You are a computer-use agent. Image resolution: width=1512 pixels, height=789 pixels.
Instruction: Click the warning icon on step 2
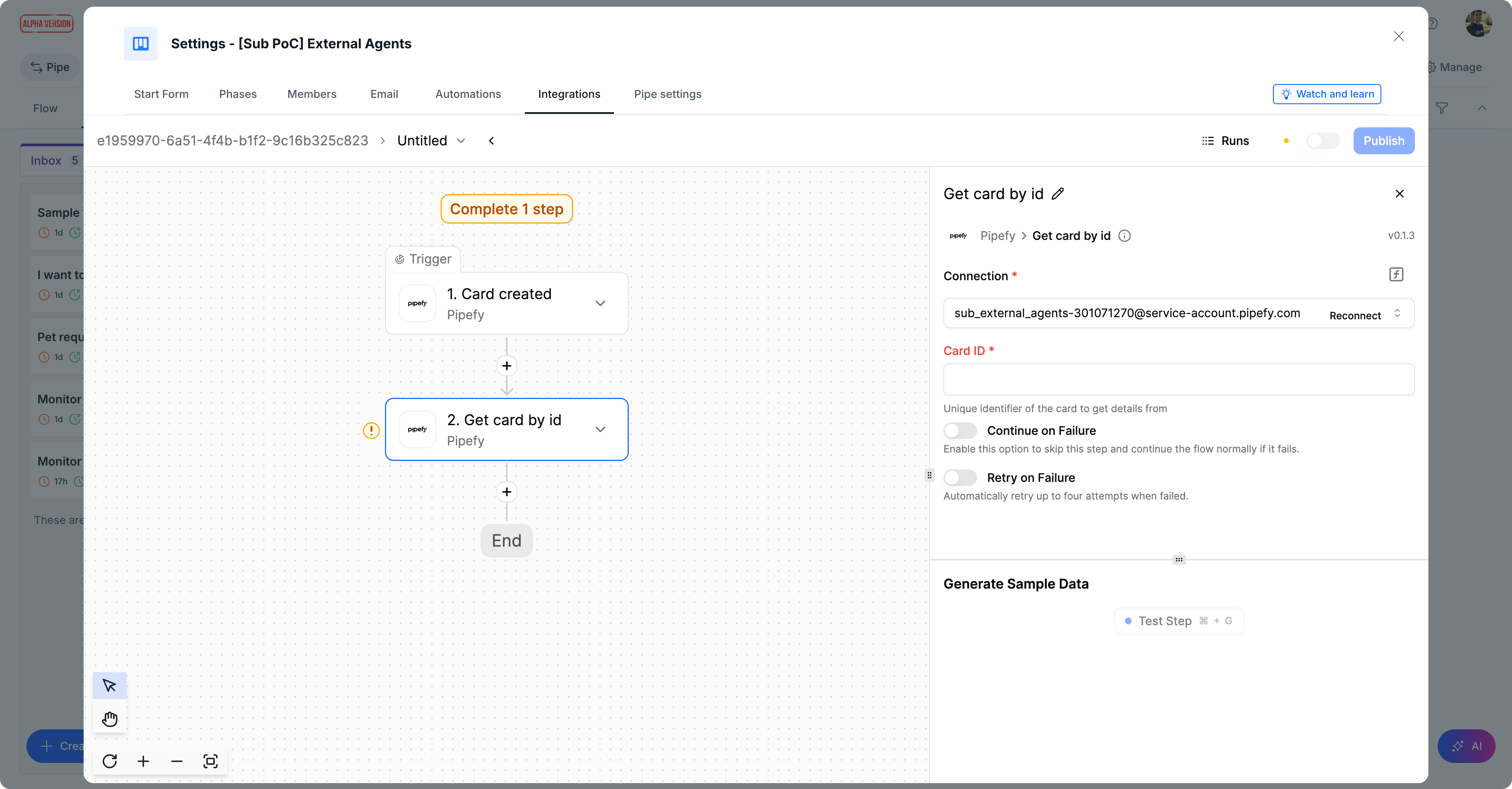[x=371, y=431]
